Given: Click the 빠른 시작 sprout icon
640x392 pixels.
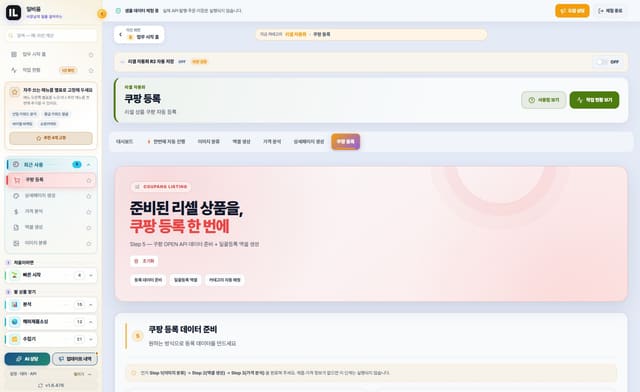Looking at the screenshot, I should click(15, 275).
